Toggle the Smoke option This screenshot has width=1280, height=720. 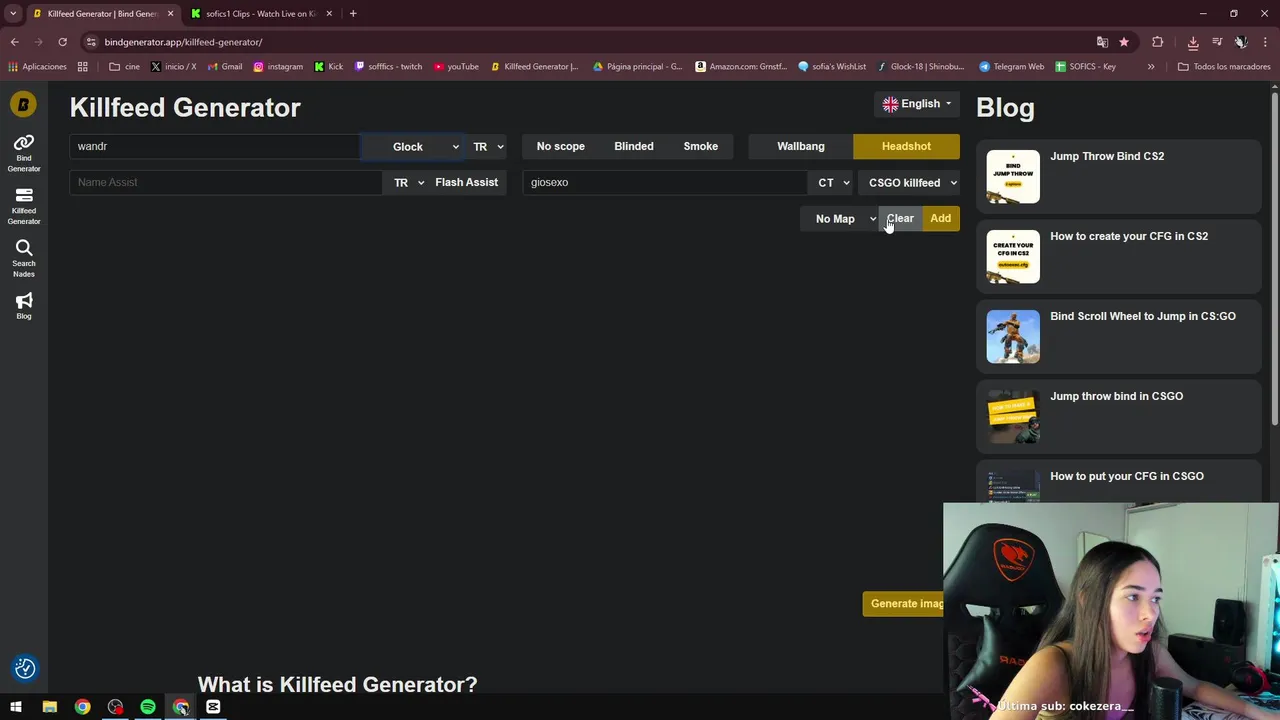pos(701,146)
